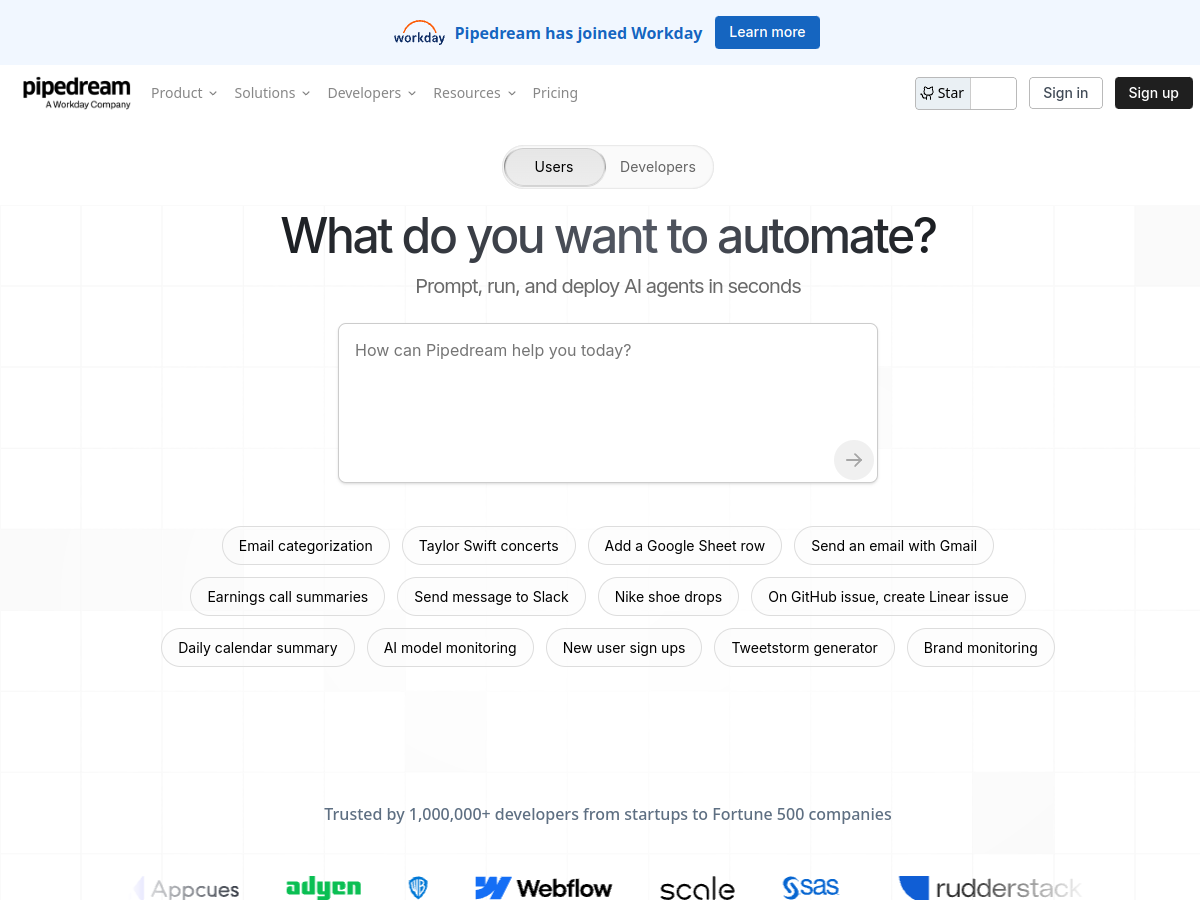1200x900 pixels.
Task: Click the Rudderstack logo
Action: tap(990, 887)
